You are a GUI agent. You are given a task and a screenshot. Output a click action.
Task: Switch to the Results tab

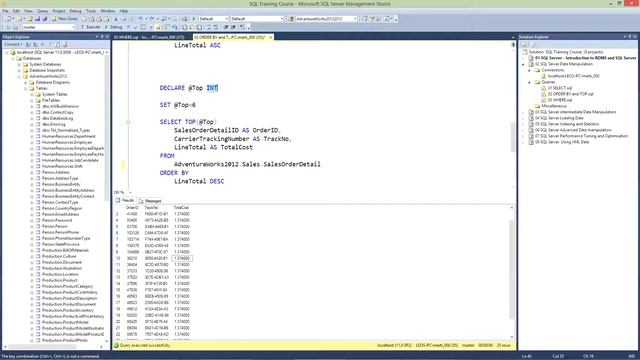tap(125, 200)
